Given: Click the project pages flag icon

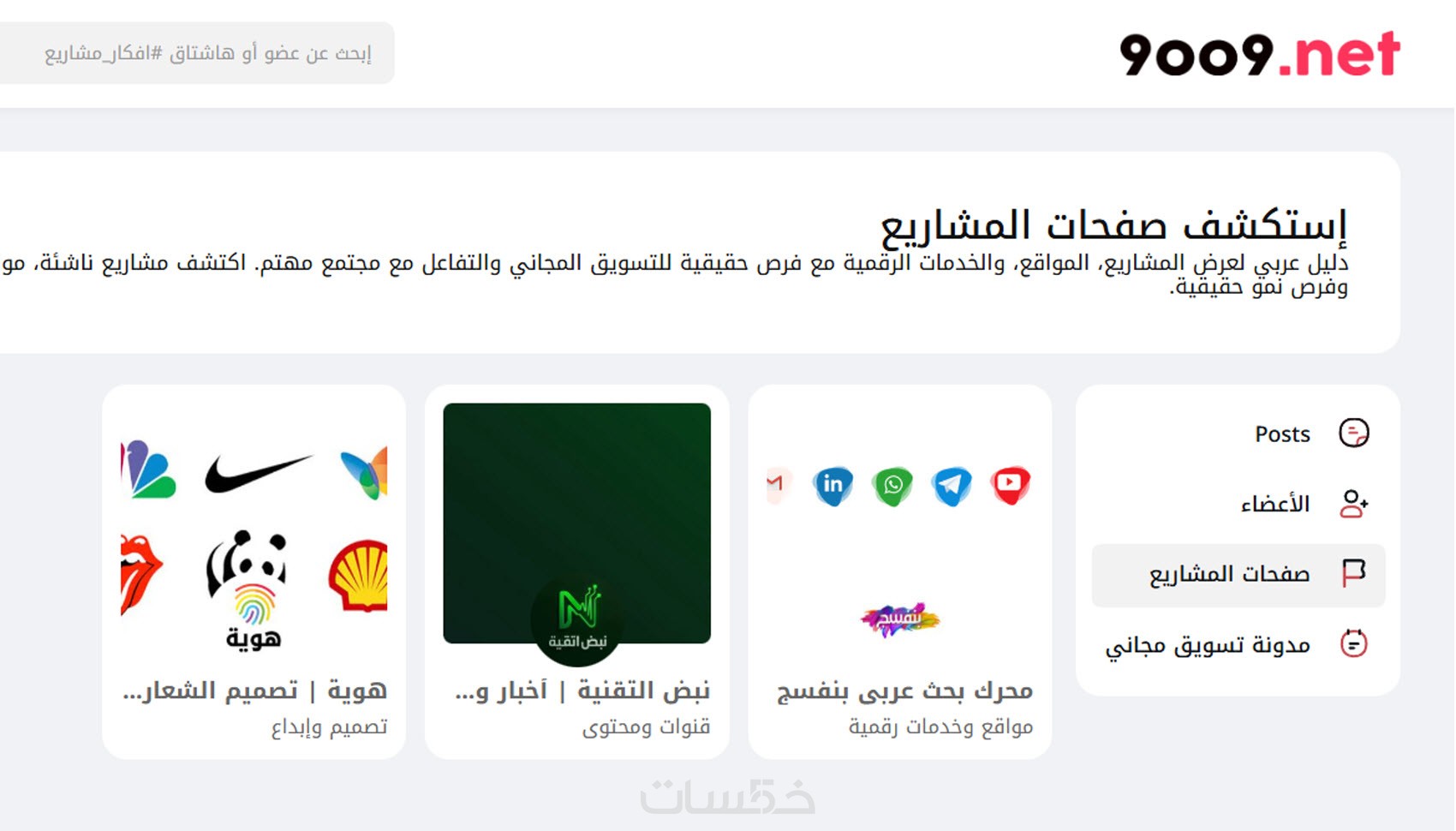Looking at the screenshot, I should pyautogui.click(x=1353, y=573).
